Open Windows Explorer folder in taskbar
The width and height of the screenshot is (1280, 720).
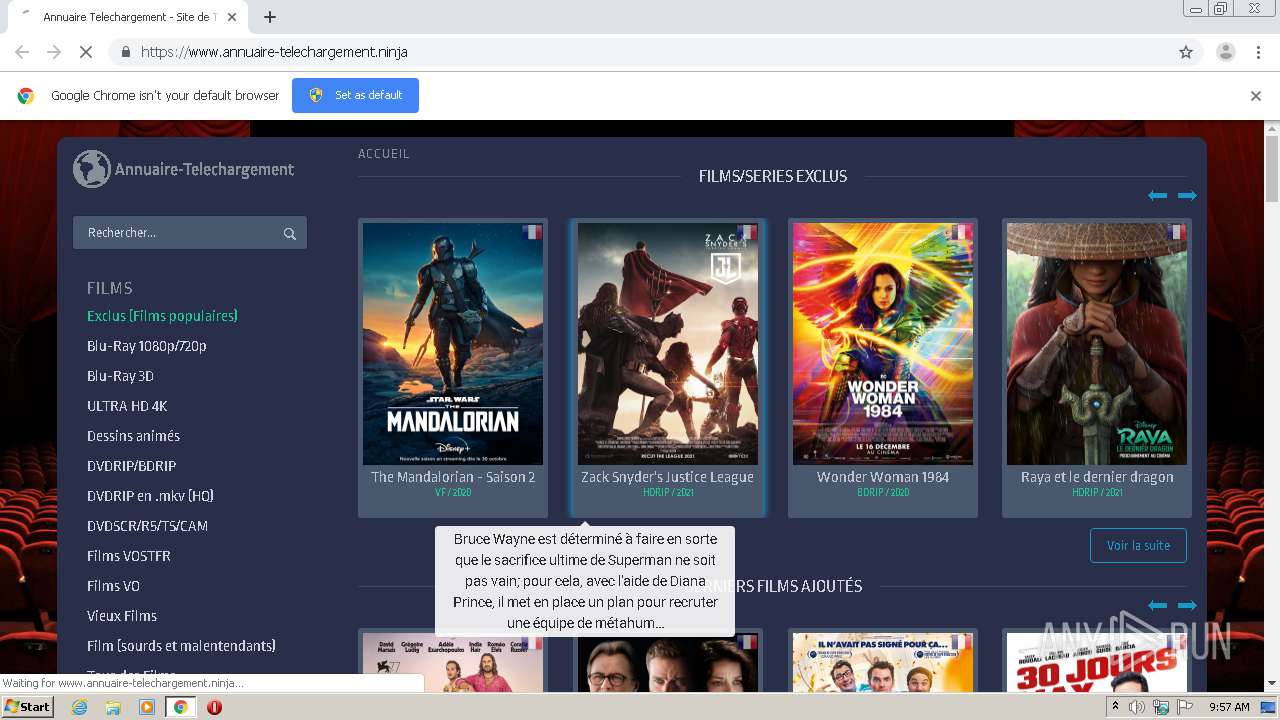coord(113,707)
